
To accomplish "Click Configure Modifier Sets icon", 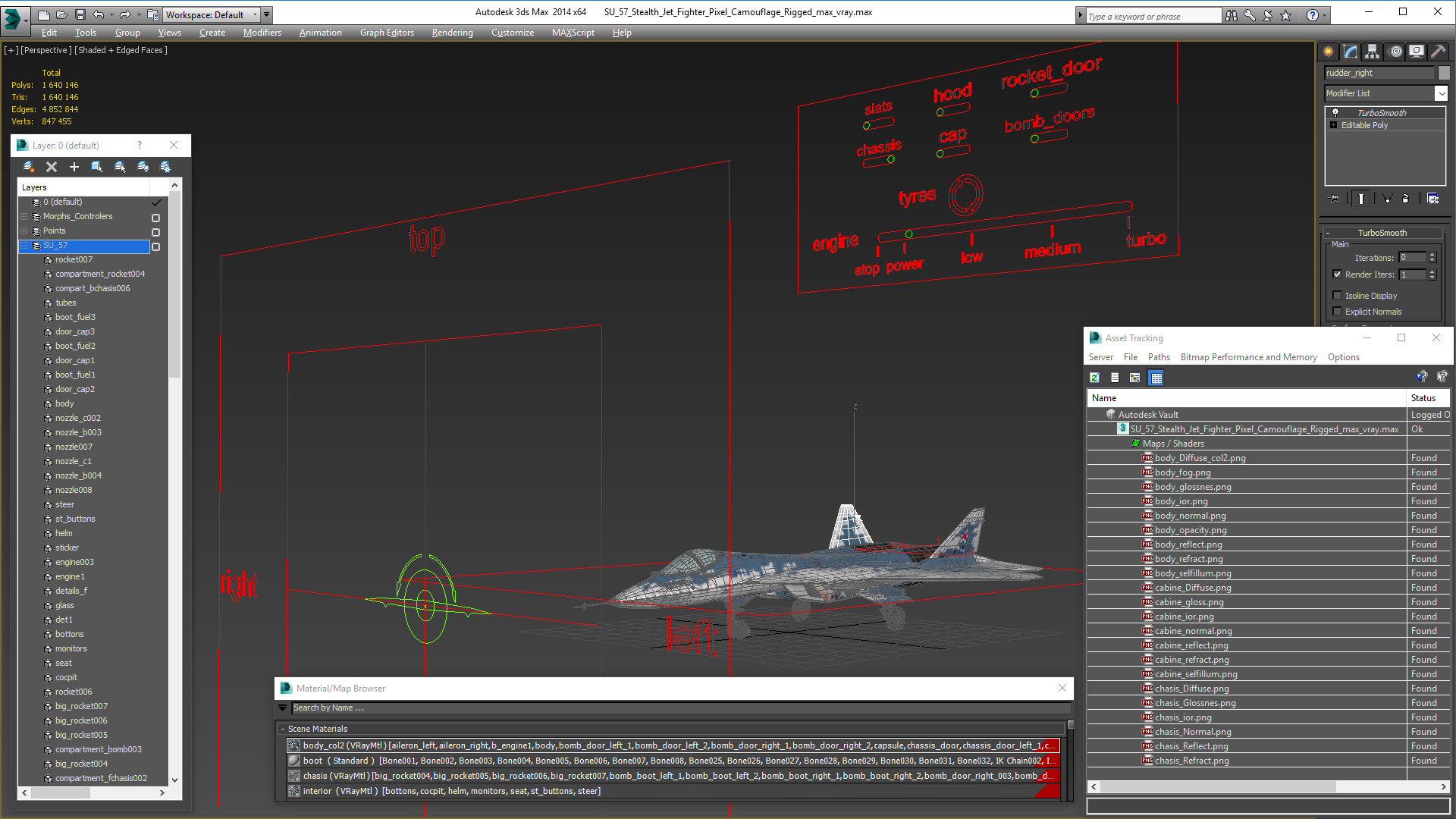I will [x=1432, y=199].
